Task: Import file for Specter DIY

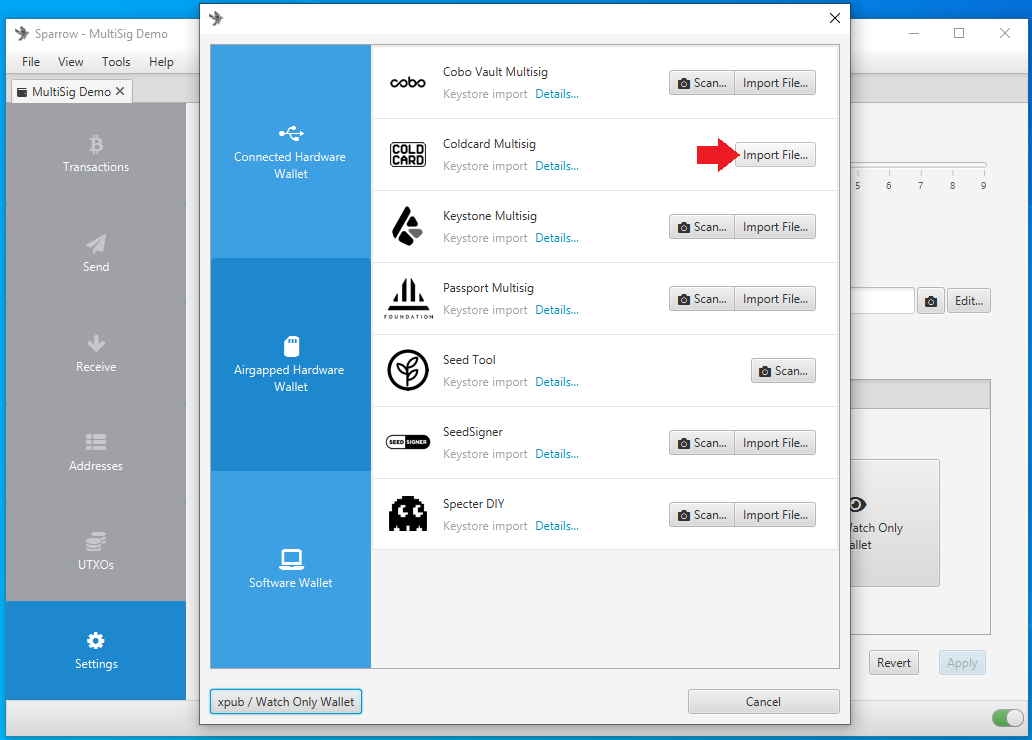Action: (x=775, y=515)
